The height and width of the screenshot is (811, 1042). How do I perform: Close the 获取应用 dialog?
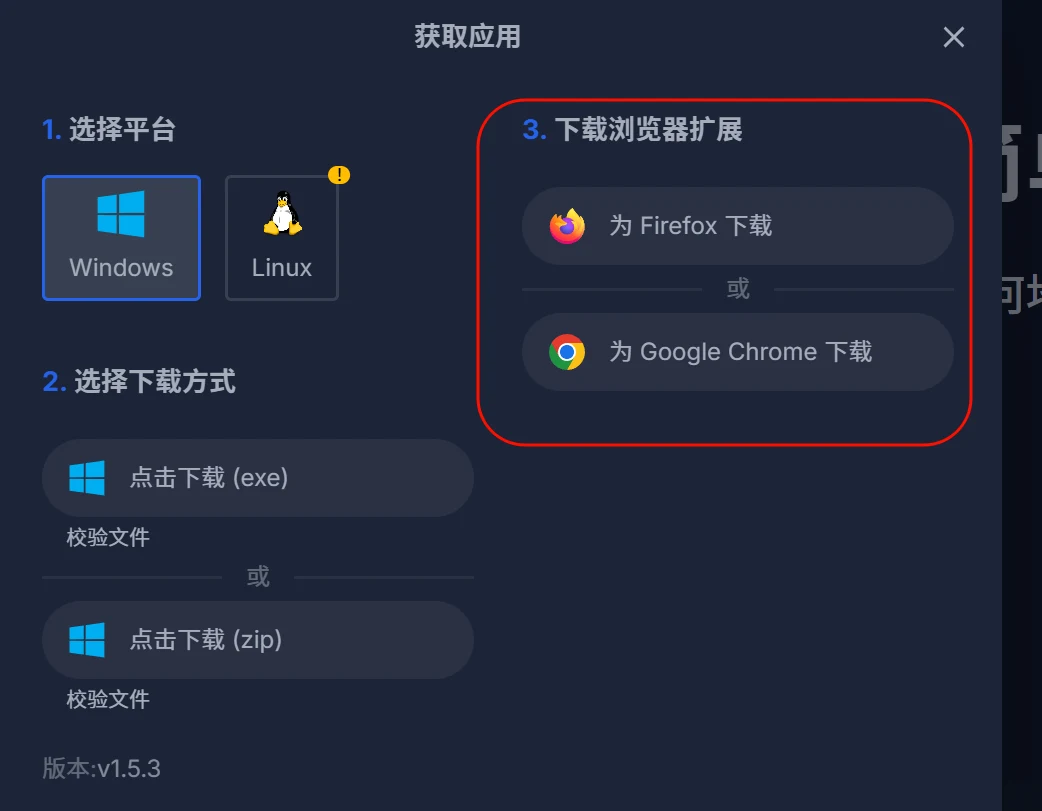(953, 38)
